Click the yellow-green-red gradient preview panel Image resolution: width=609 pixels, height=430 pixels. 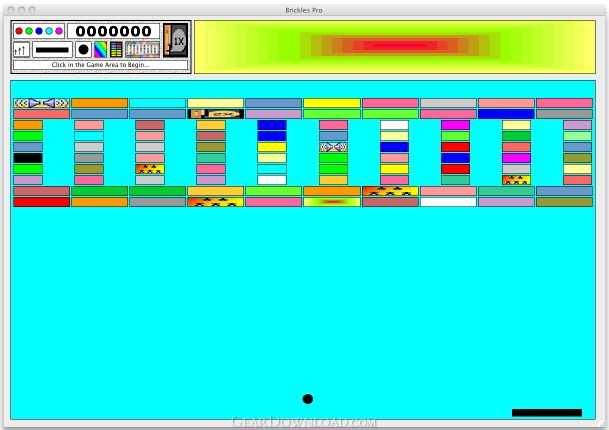395,47
